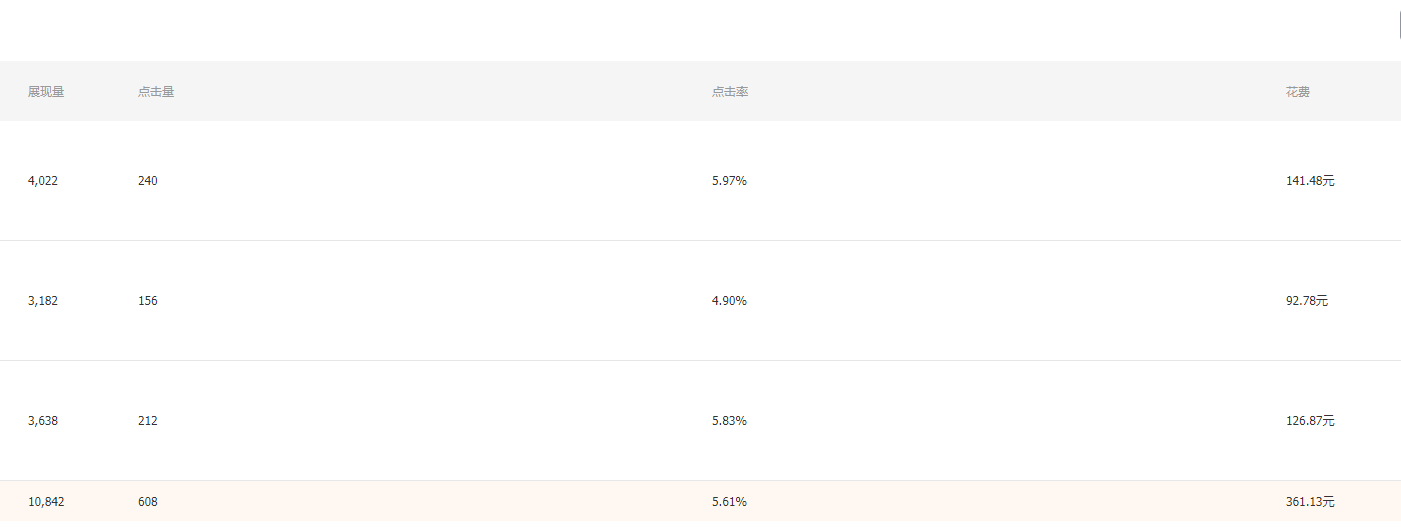Select the 5.97% click rate cell
This screenshot has width=1401, height=527.
point(729,181)
